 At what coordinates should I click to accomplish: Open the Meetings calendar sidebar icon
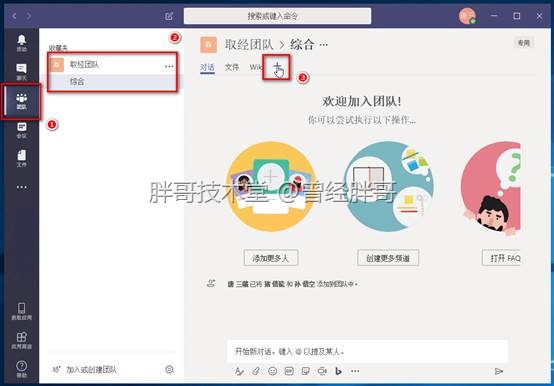click(22, 130)
